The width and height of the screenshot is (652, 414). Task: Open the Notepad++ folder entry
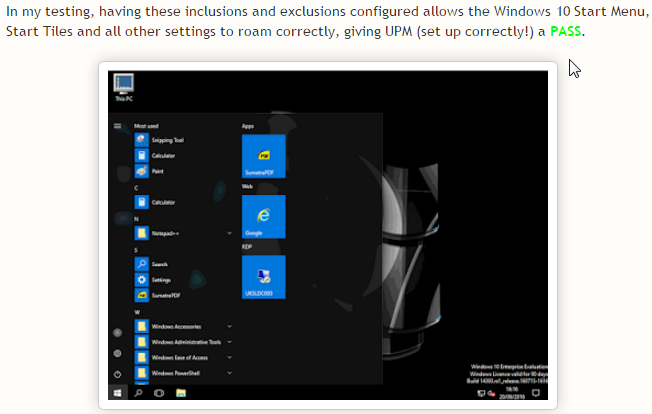click(183, 233)
